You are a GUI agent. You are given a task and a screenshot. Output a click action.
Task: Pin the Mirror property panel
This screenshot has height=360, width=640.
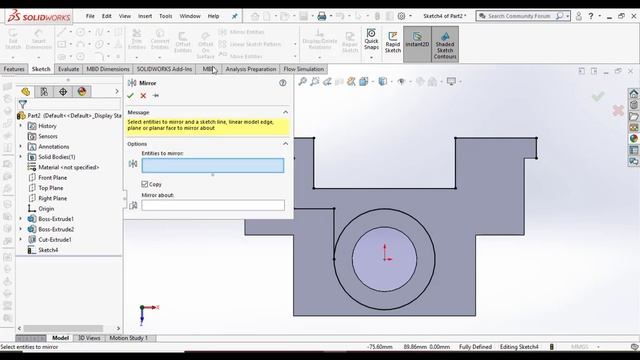(x=156, y=96)
